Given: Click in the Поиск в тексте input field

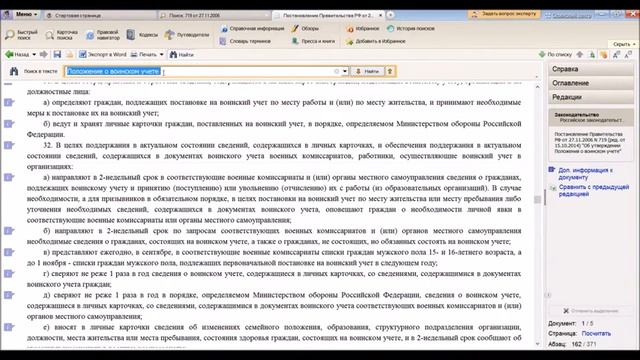Looking at the screenshot, I should (204, 71).
